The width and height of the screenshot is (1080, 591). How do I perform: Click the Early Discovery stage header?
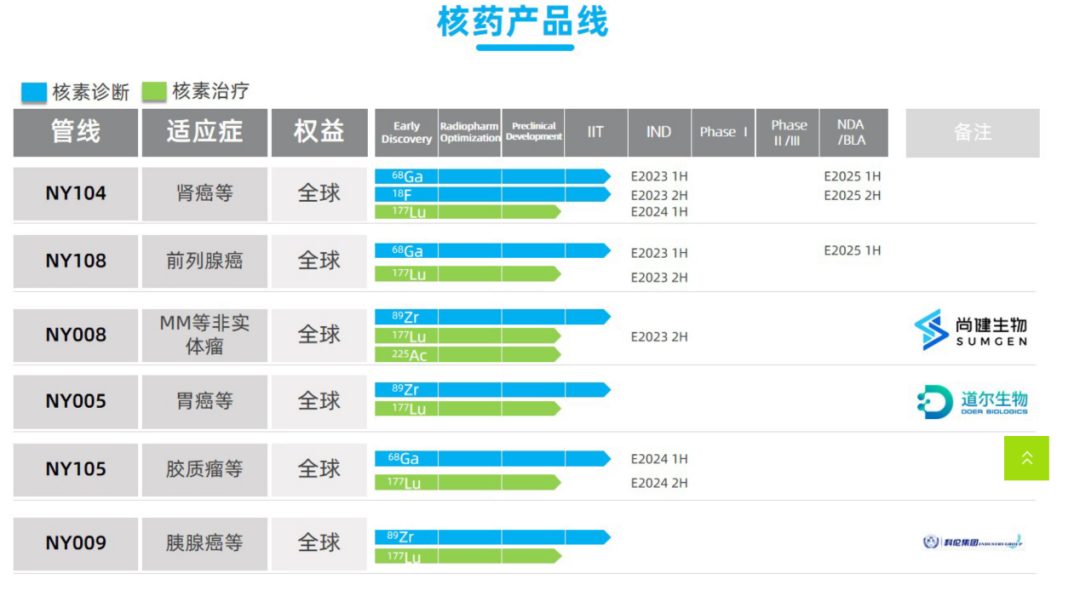[x=406, y=132]
